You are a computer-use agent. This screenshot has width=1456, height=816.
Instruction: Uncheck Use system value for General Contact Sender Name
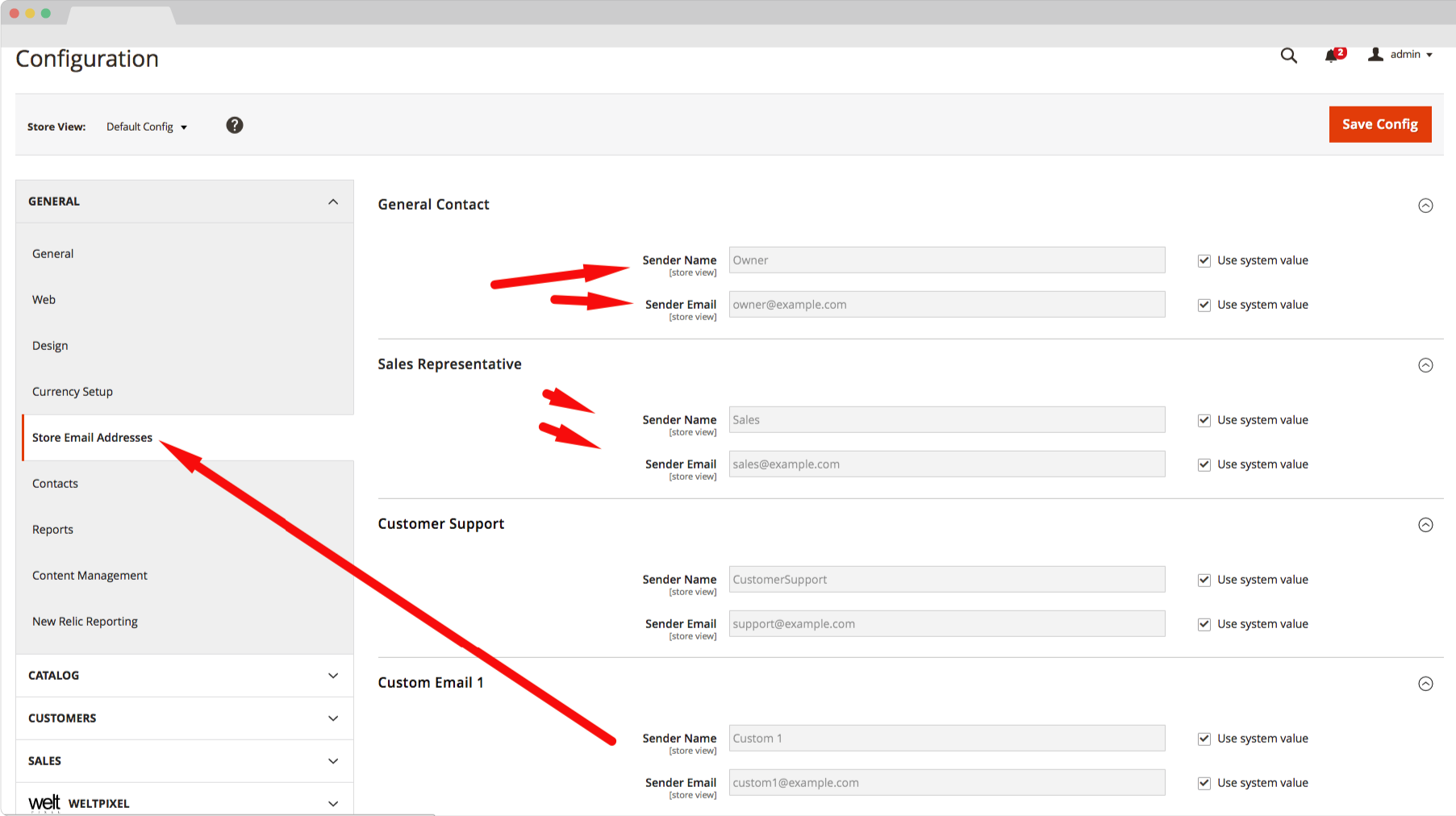1204,260
